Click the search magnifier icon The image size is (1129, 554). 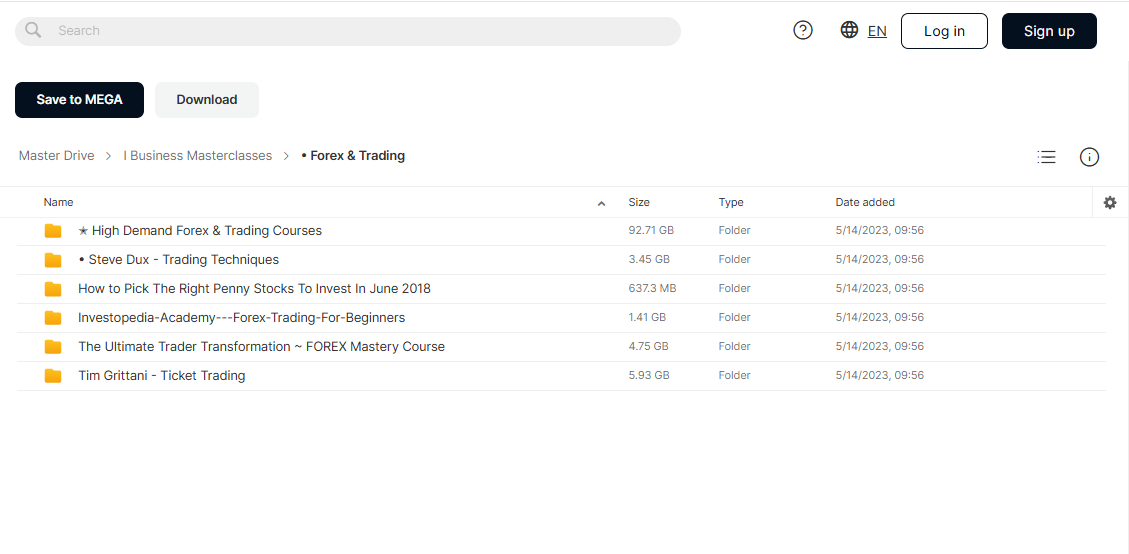tap(33, 30)
